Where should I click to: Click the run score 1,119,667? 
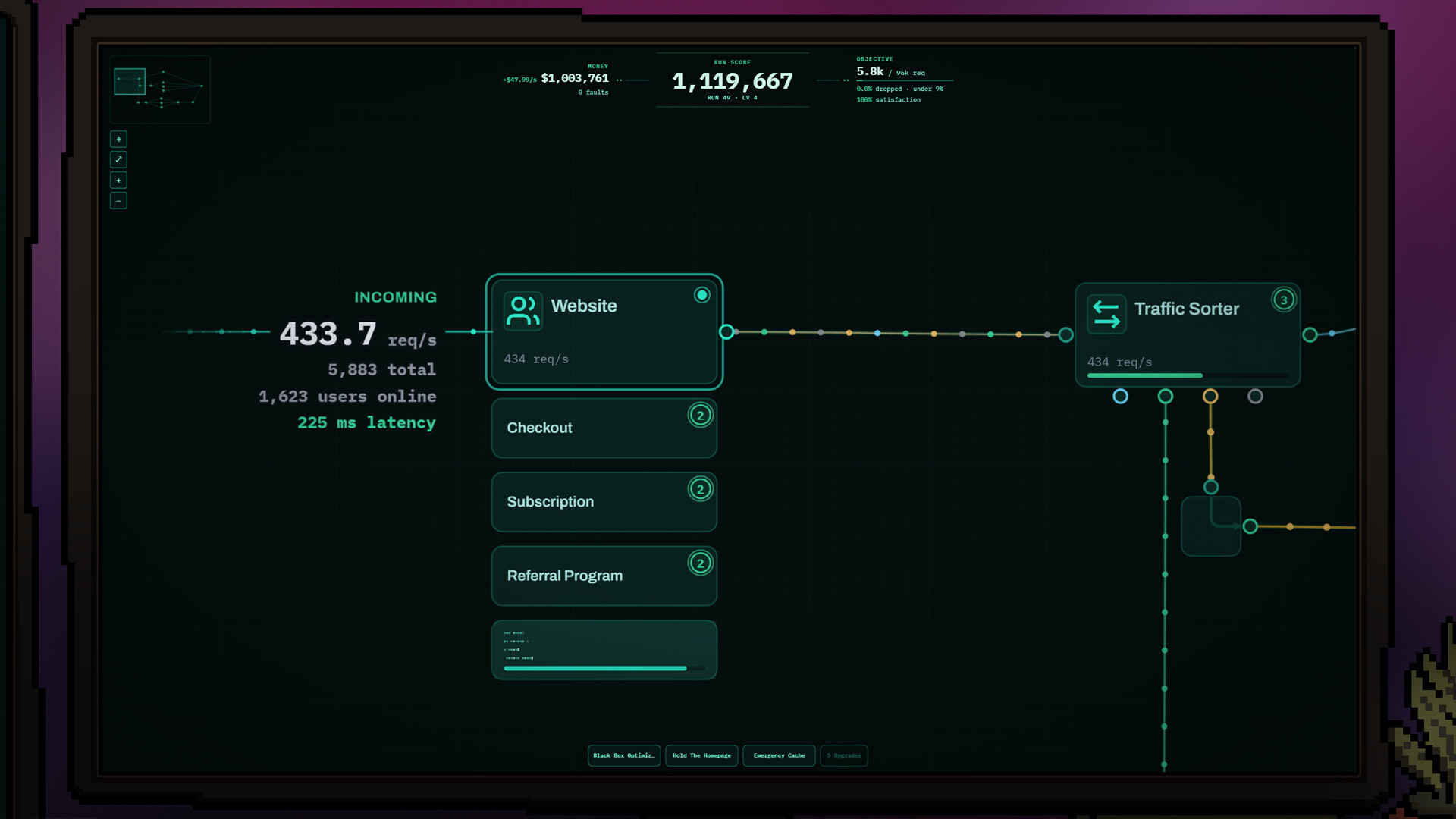pyautogui.click(x=733, y=81)
